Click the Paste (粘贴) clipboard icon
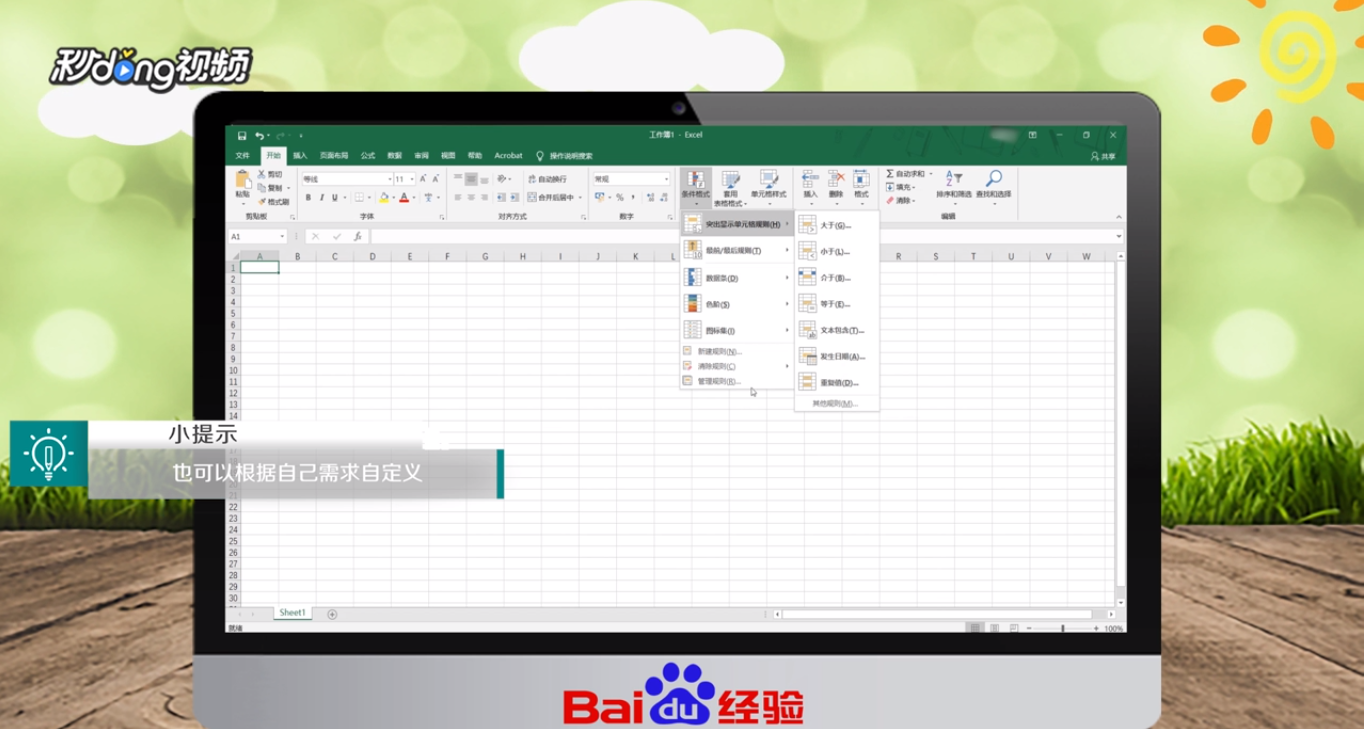Screen dimensions: 1364x729 click(x=243, y=181)
